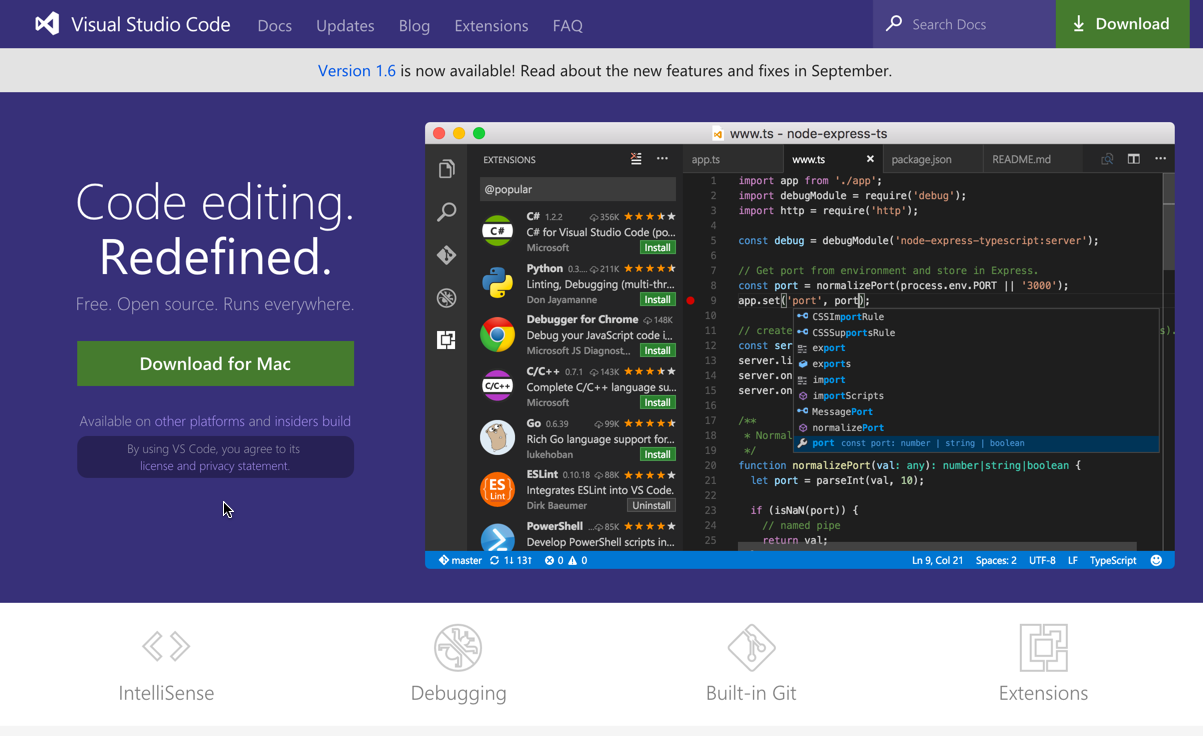Click the Built-in Git feature icon

(751, 647)
